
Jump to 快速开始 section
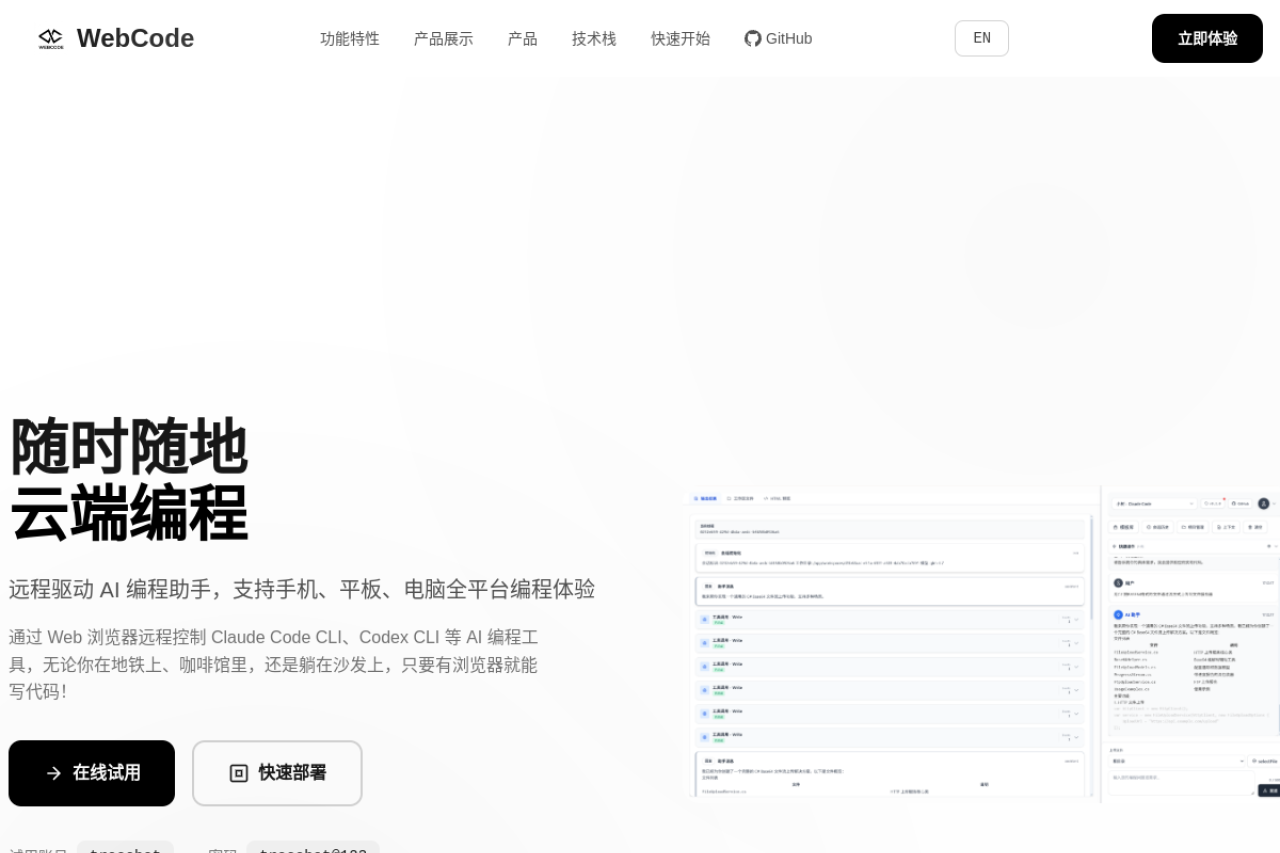681,38
